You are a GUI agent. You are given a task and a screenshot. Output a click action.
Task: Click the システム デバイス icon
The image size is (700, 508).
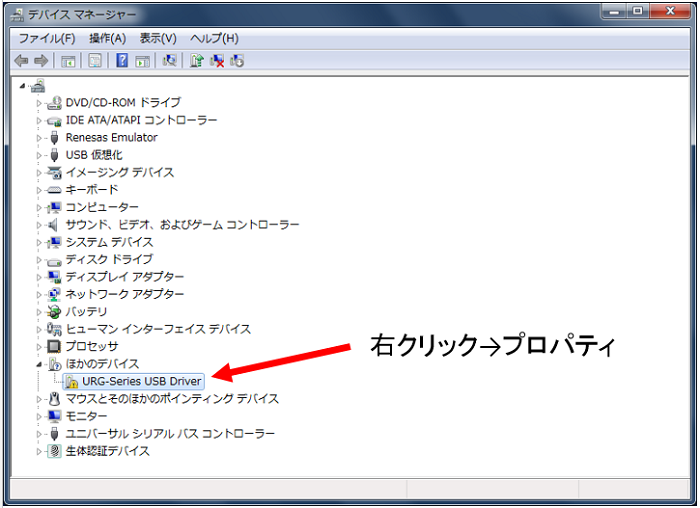point(54,242)
